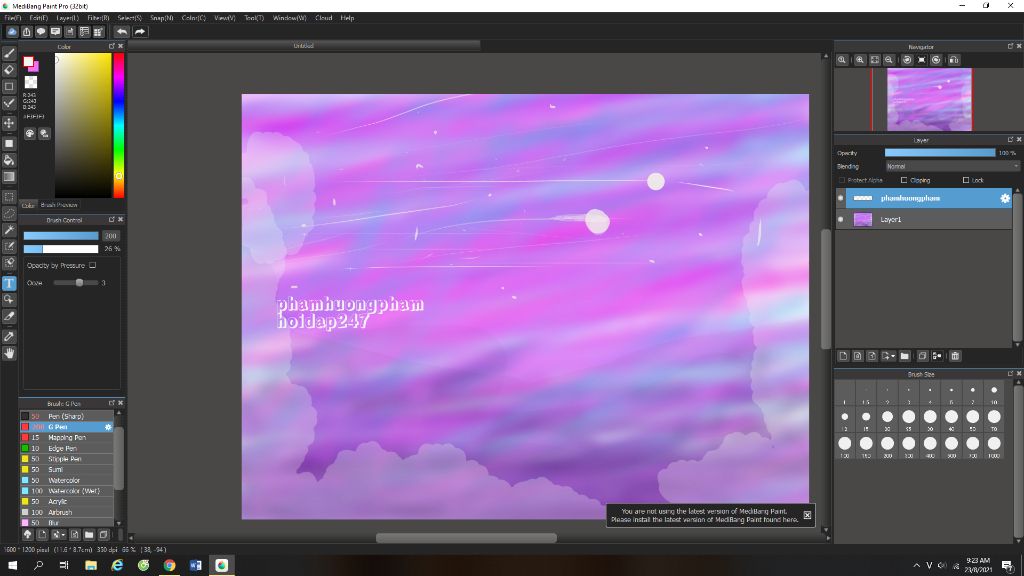The width and height of the screenshot is (1024, 576).
Task: Select the Eraser tool
Action: 9,70
